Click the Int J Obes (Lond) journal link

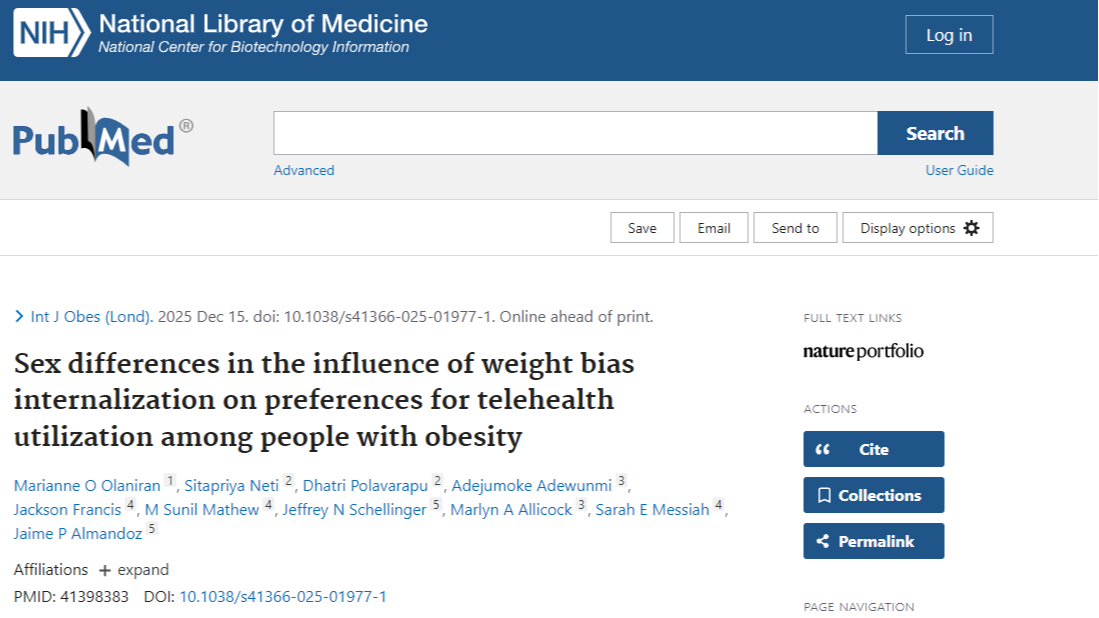coord(91,317)
